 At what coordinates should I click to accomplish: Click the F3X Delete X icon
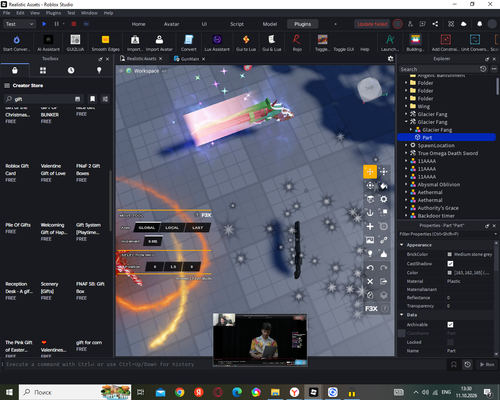(x=370, y=282)
